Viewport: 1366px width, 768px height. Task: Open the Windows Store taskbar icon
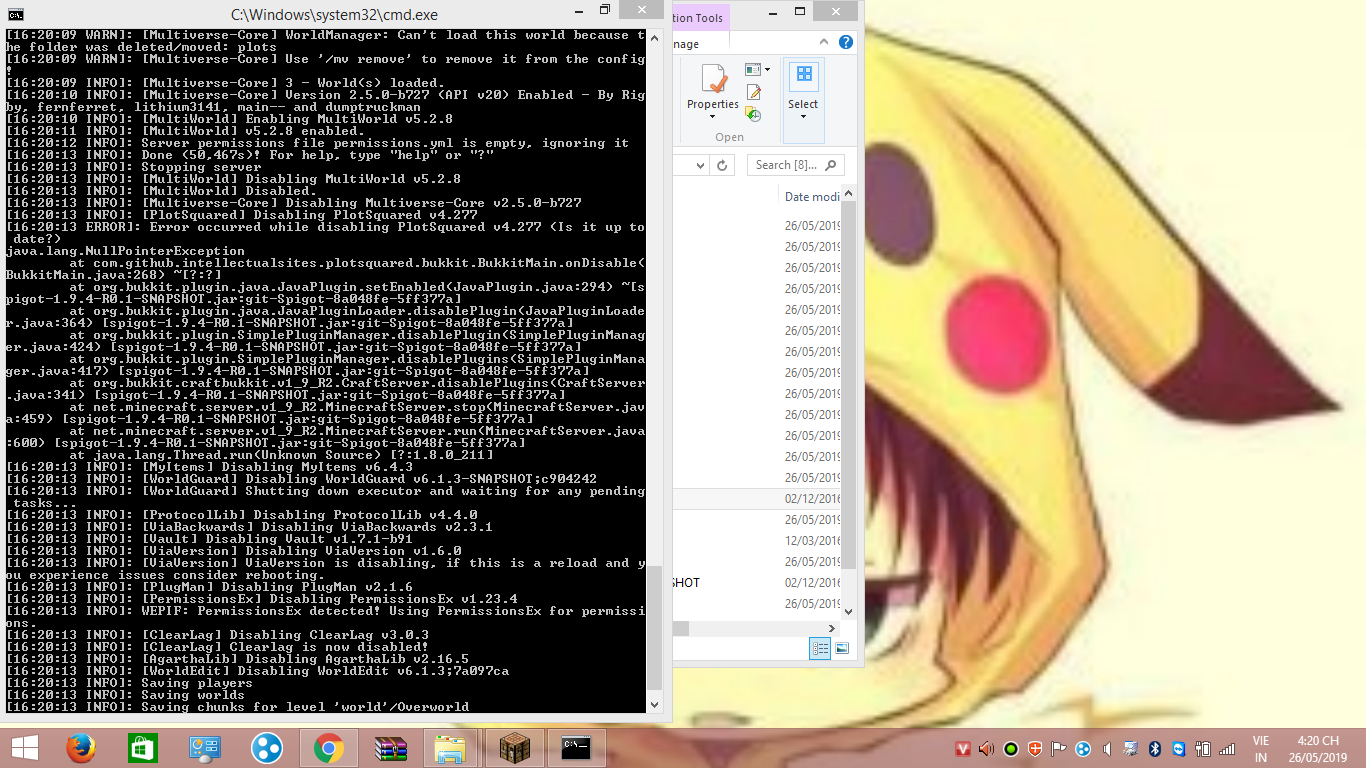point(143,748)
